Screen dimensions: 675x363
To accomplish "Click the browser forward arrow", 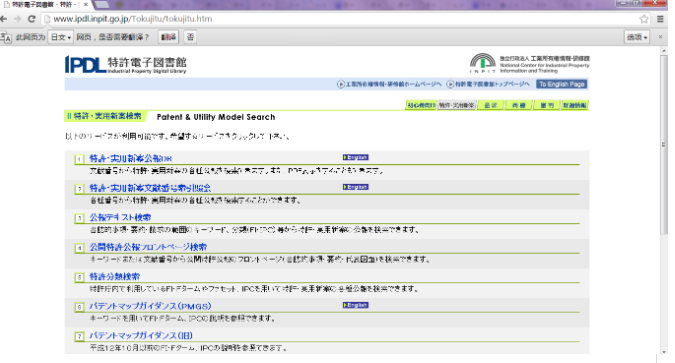I will coord(17,19).
